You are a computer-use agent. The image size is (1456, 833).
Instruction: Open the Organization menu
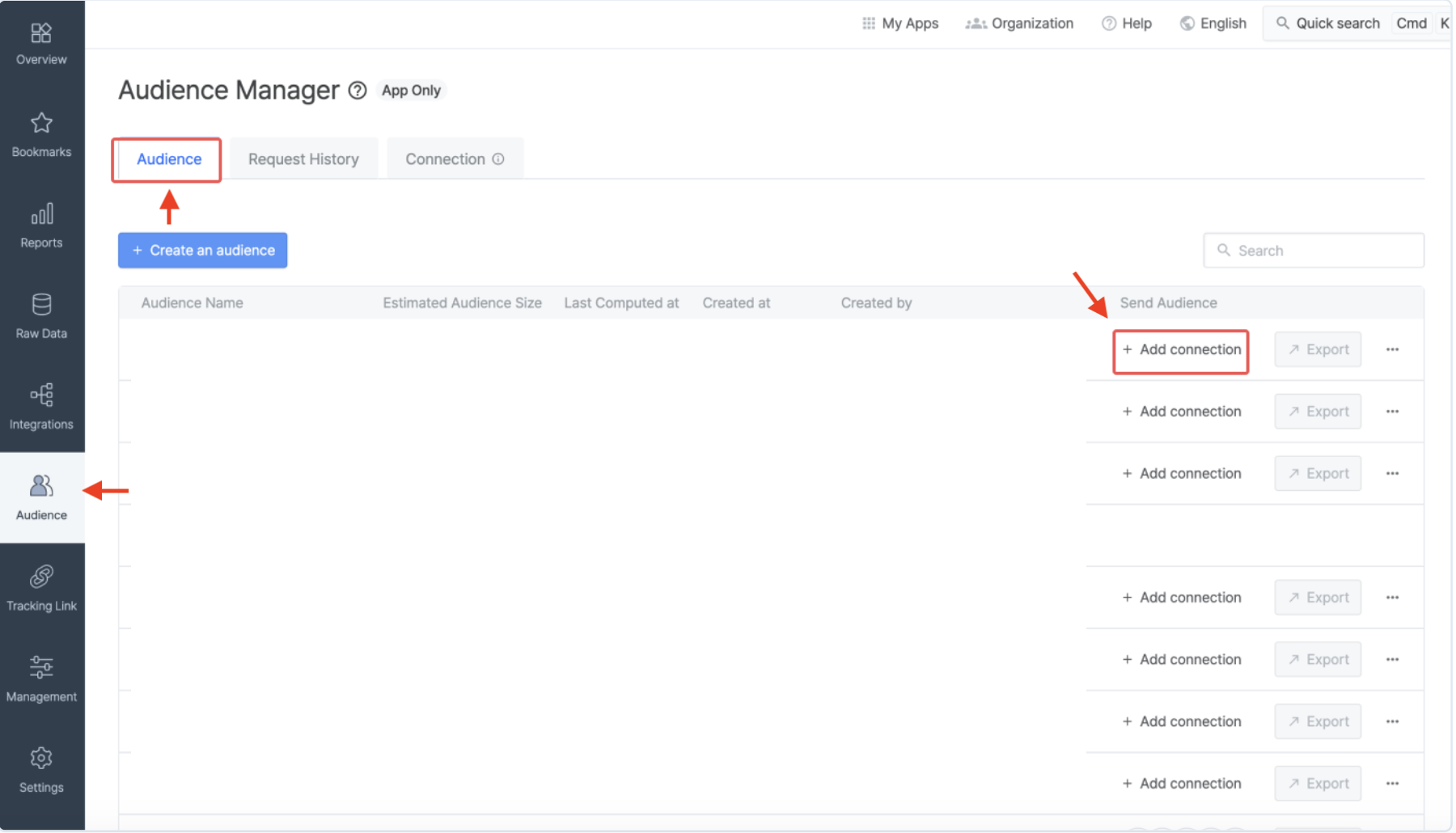point(1019,23)
